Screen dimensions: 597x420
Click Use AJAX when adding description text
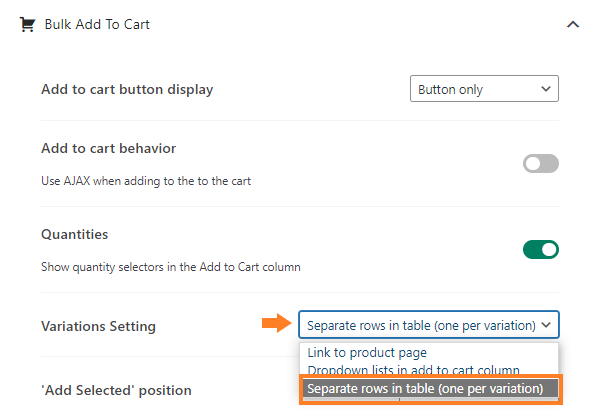pyautogui.click(x=146, y=181)
